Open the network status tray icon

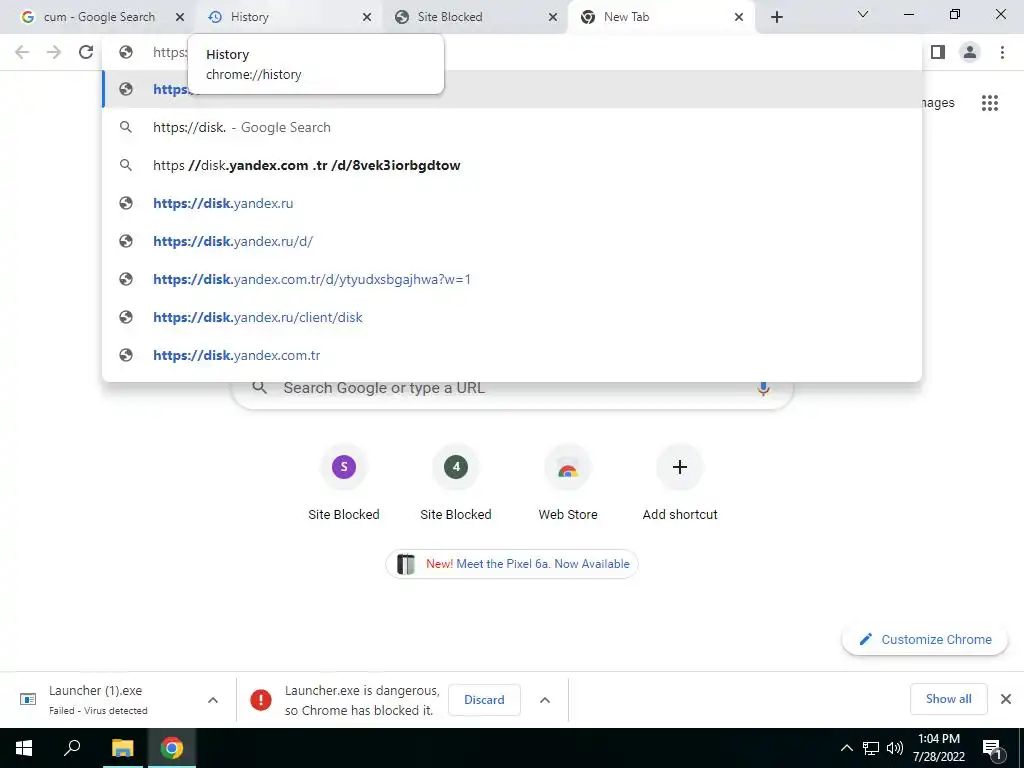(871, 748)
